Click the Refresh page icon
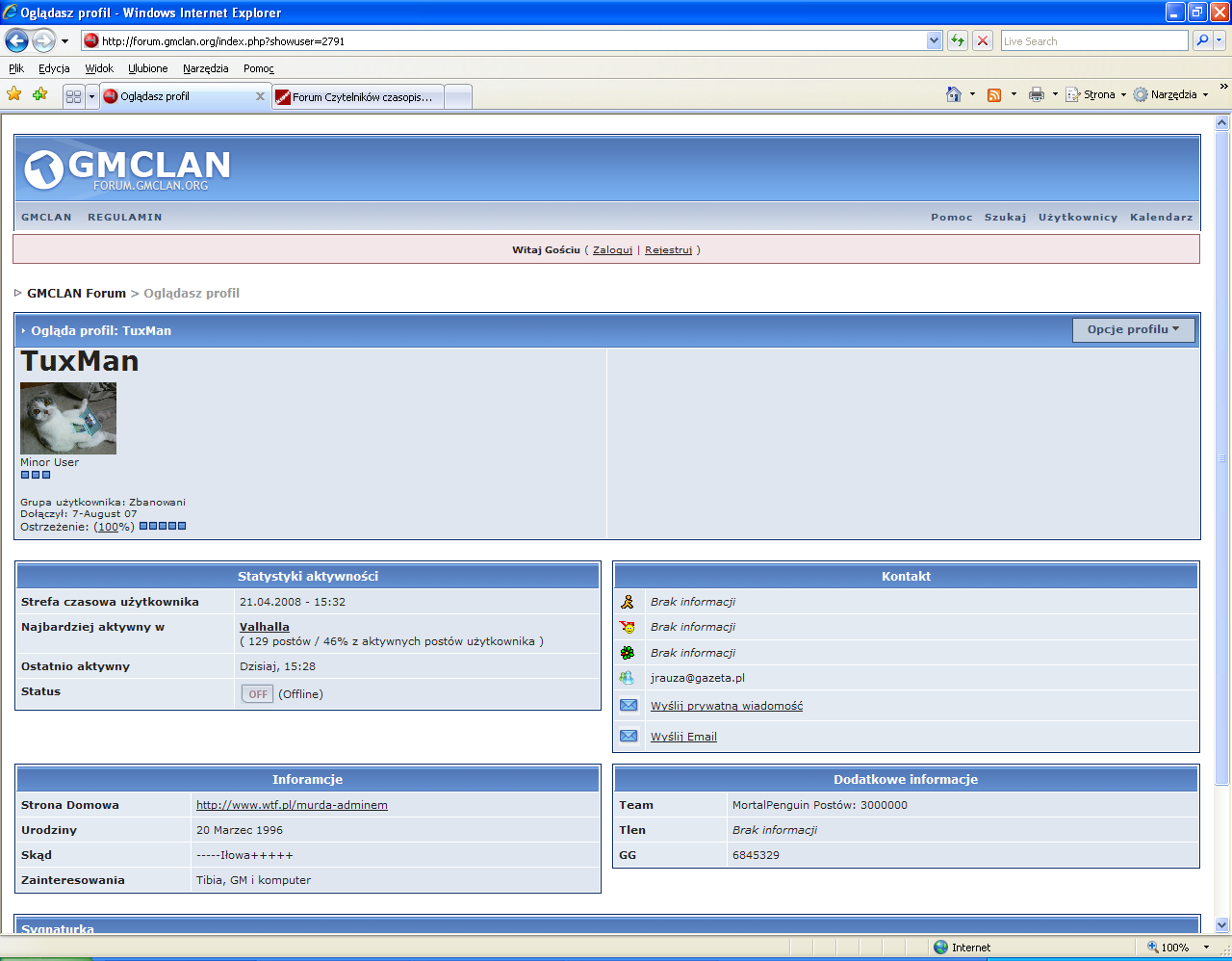The image size is (1232, 961). tap(957, 40)
